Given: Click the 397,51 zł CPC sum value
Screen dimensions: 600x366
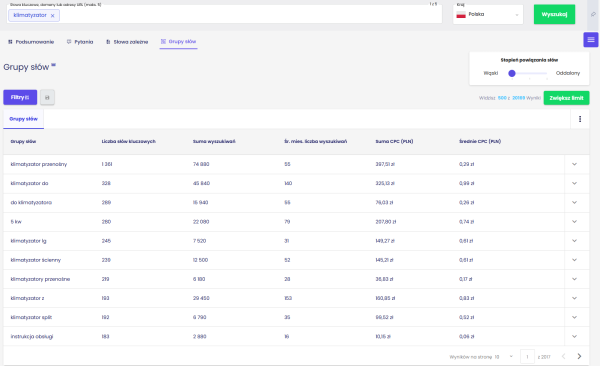Looking at the screenshot, I should pos(385,164).
